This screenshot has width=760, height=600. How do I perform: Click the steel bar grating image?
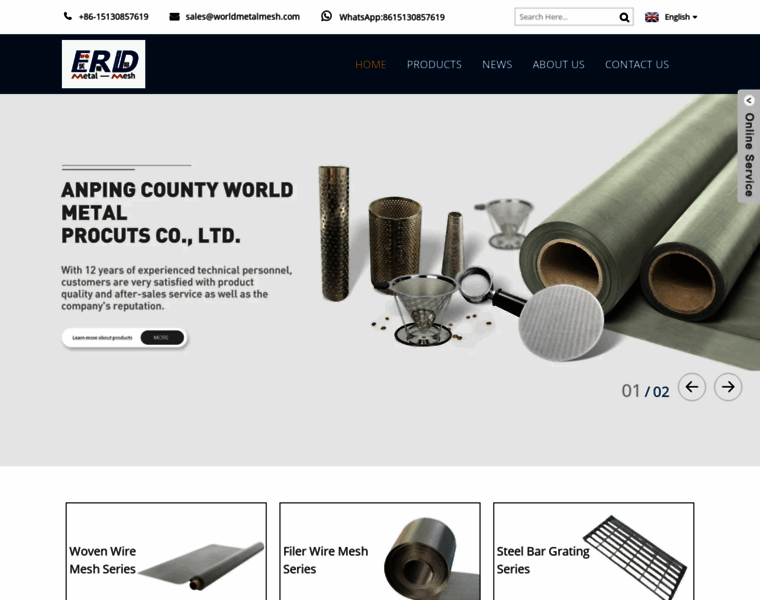pos(634,557)
